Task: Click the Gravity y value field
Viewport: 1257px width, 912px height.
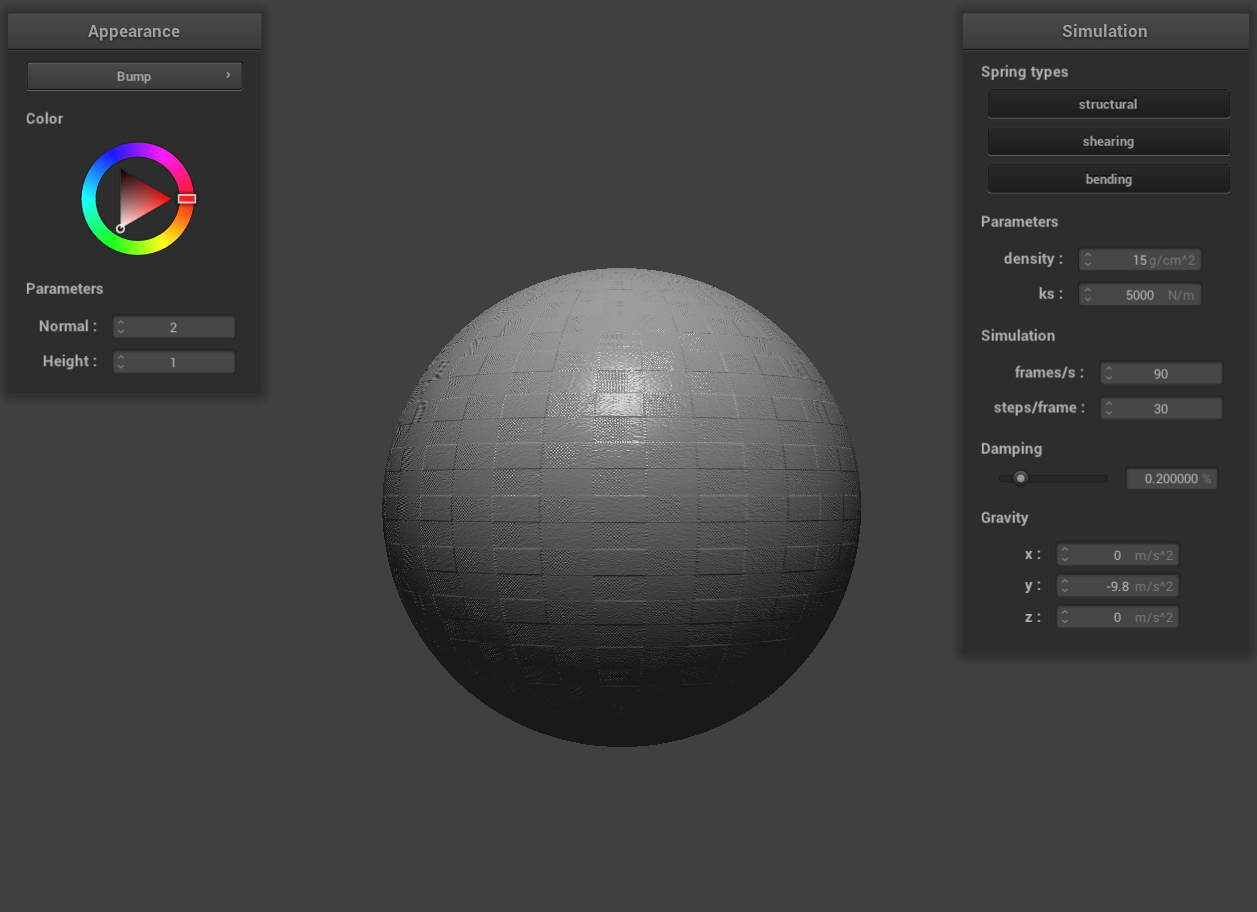Action: coord(1117,586)
